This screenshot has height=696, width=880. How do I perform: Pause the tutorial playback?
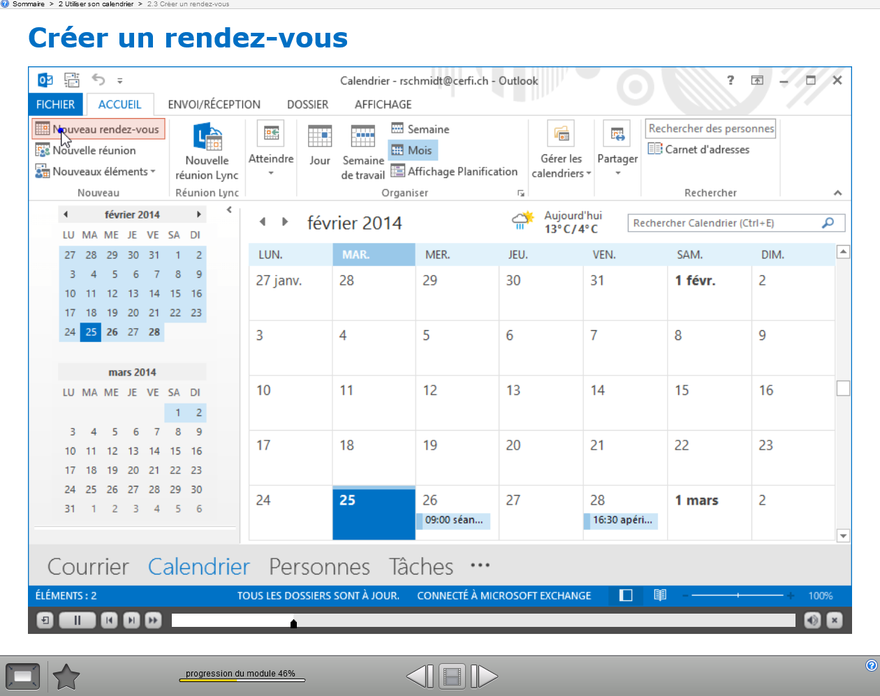(77, 620)
